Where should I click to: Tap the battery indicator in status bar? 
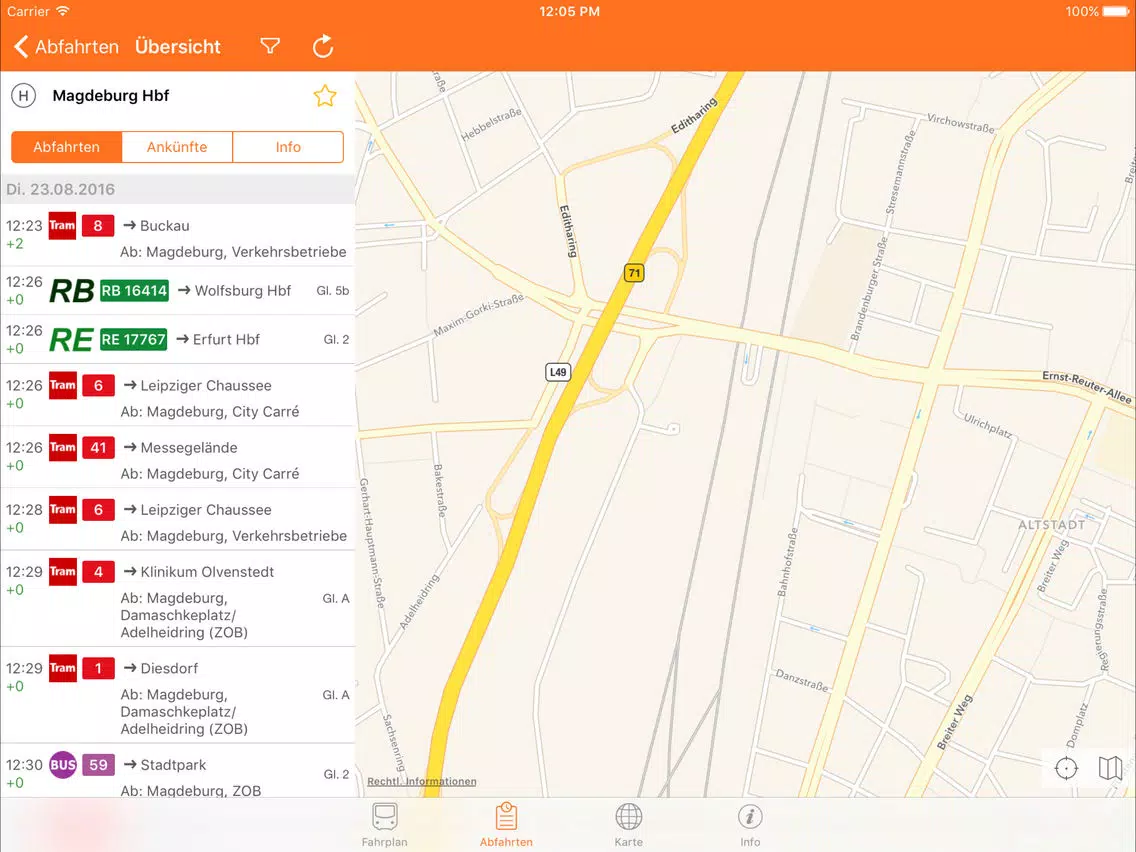click(1116, 12)
